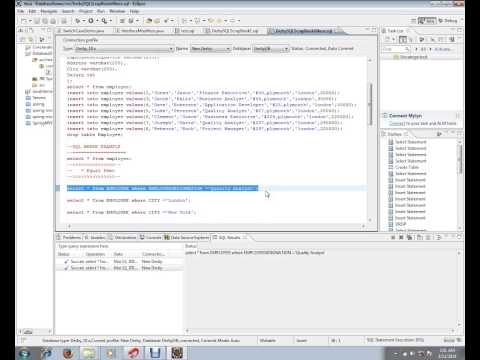Open the Help menu
This screenshot has height=360, width=480.
134,11
